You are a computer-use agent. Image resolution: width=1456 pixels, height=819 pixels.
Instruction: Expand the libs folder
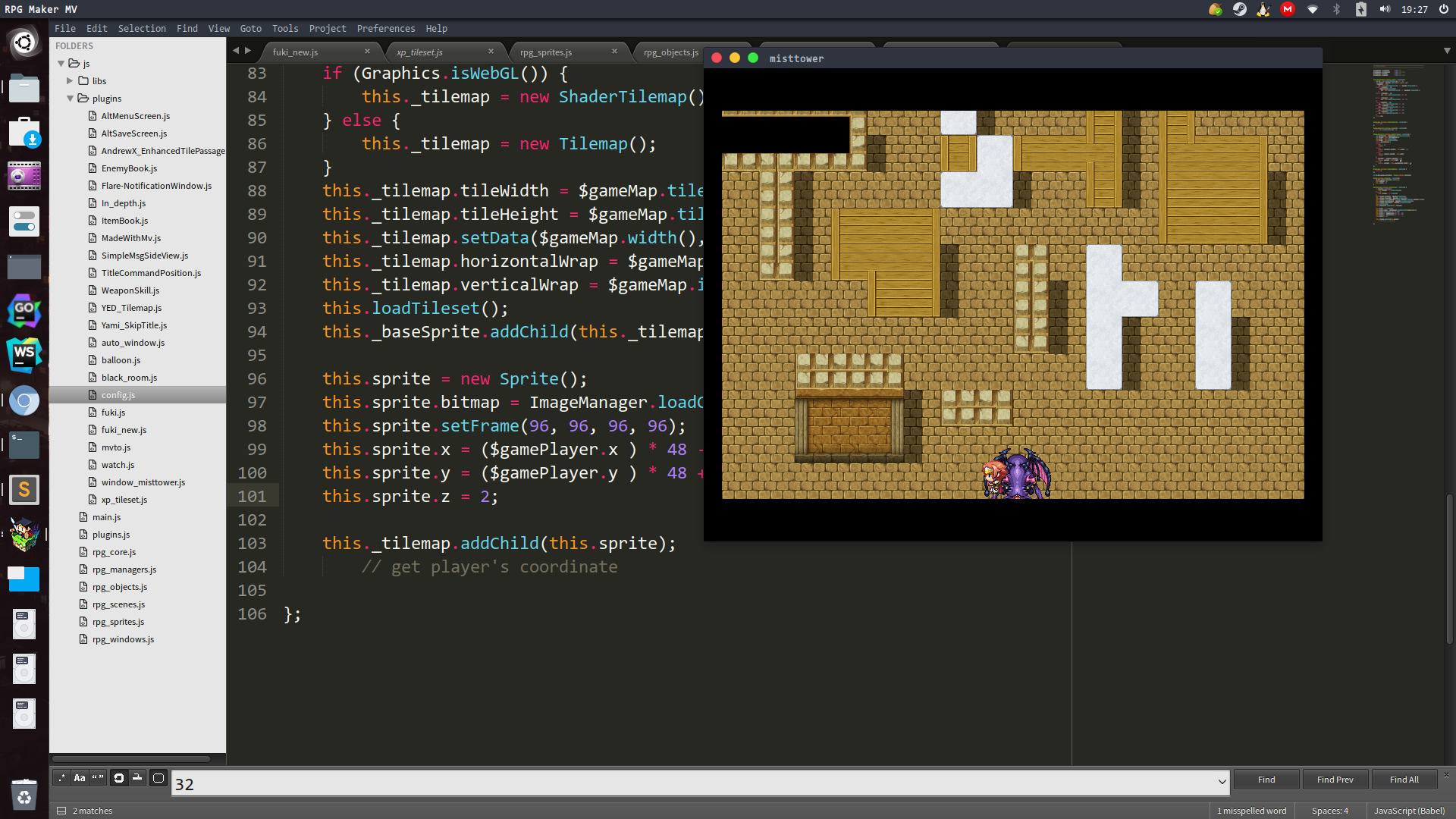(70, 80)
